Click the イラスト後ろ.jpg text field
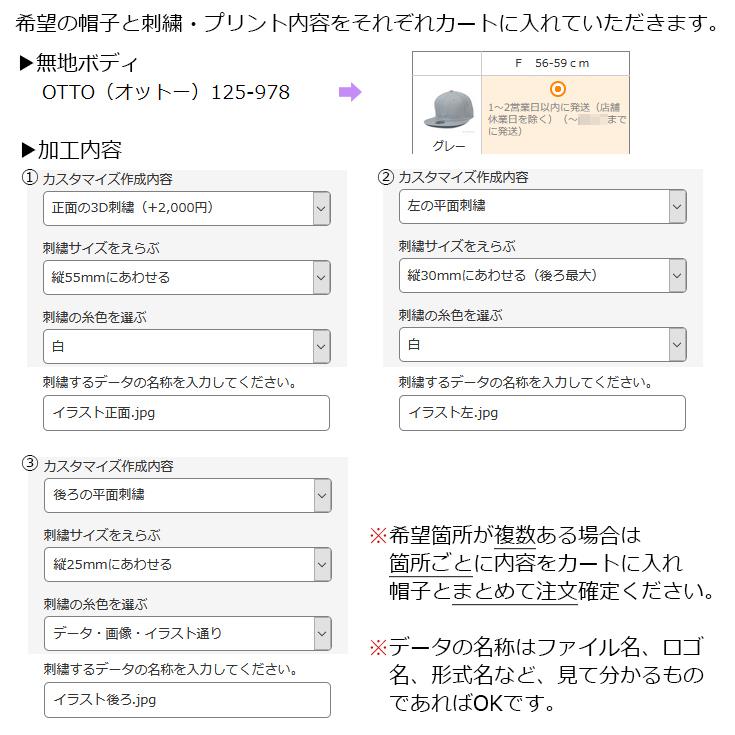 [186, 700]
